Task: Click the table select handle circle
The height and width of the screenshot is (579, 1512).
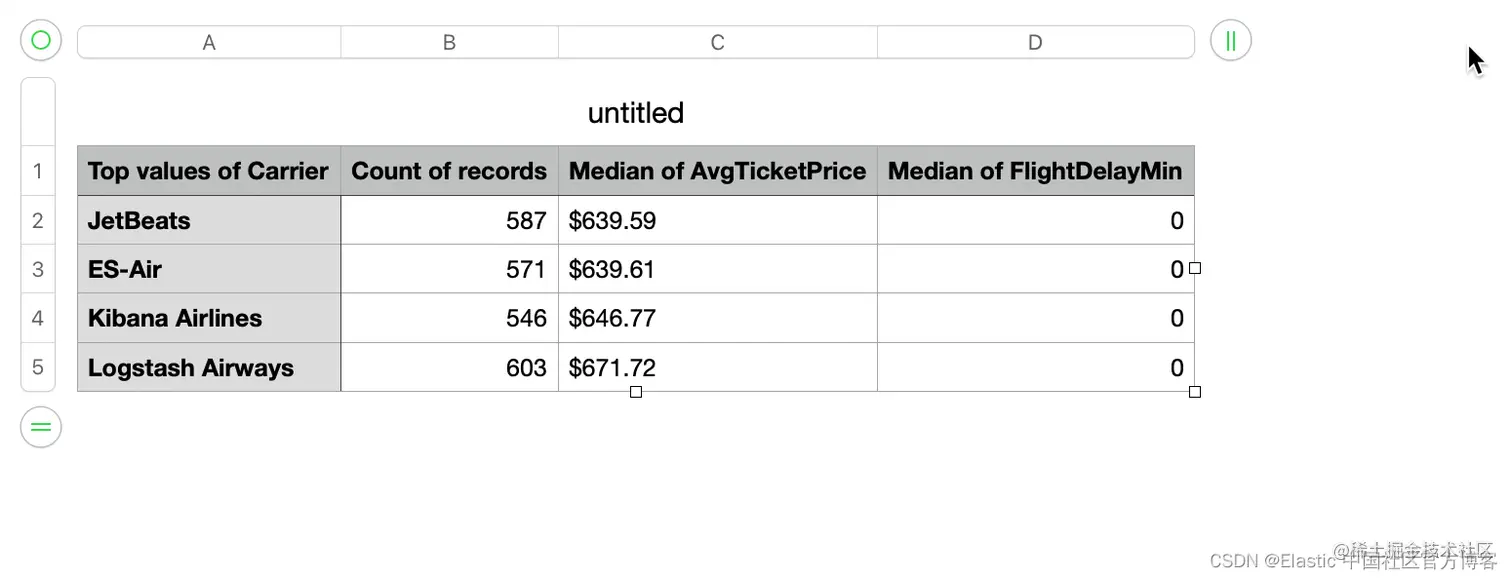Action: click(41, 41)
